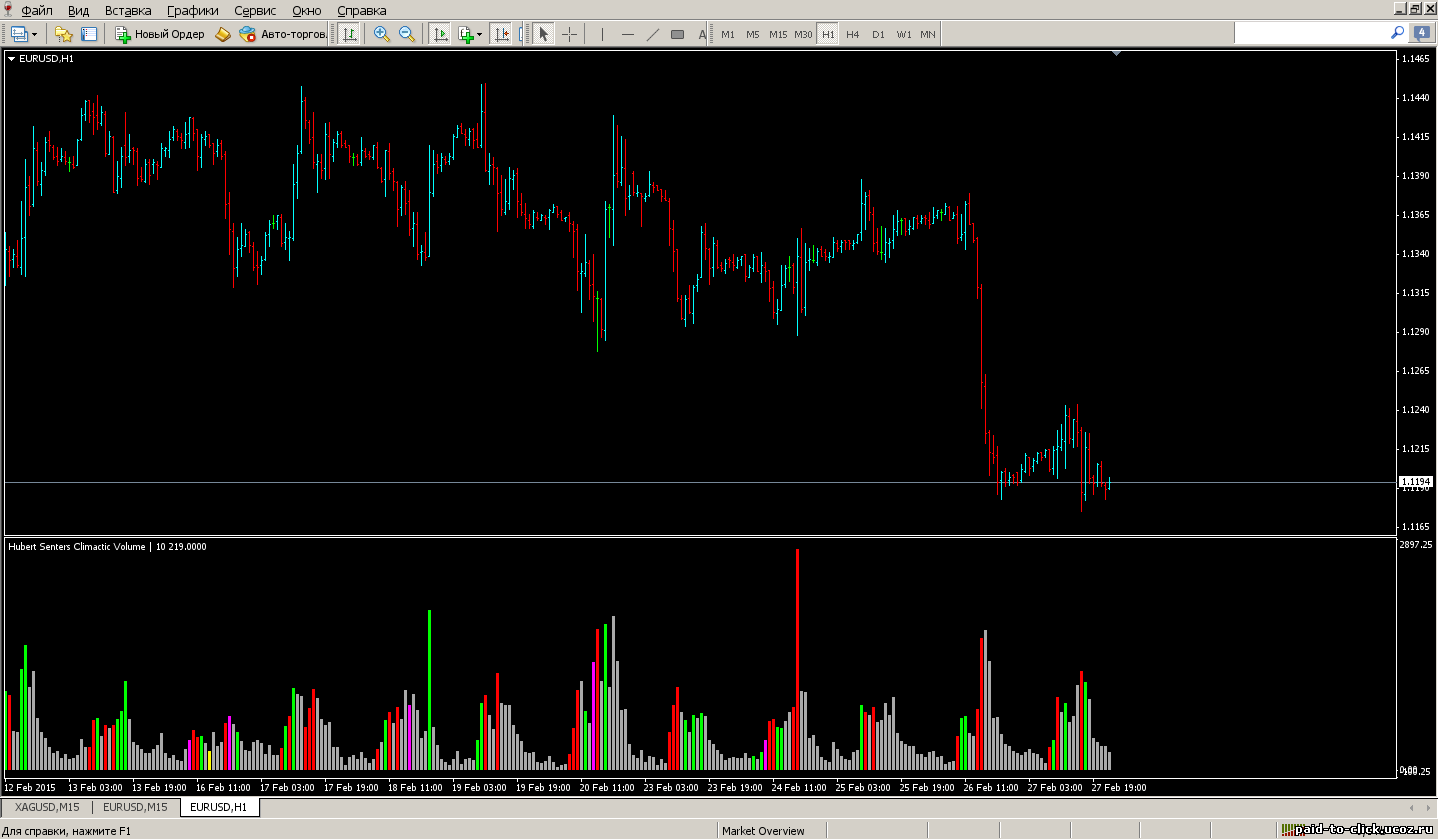
Task: Switch to M30 timeframe
Action: (803, 34)
